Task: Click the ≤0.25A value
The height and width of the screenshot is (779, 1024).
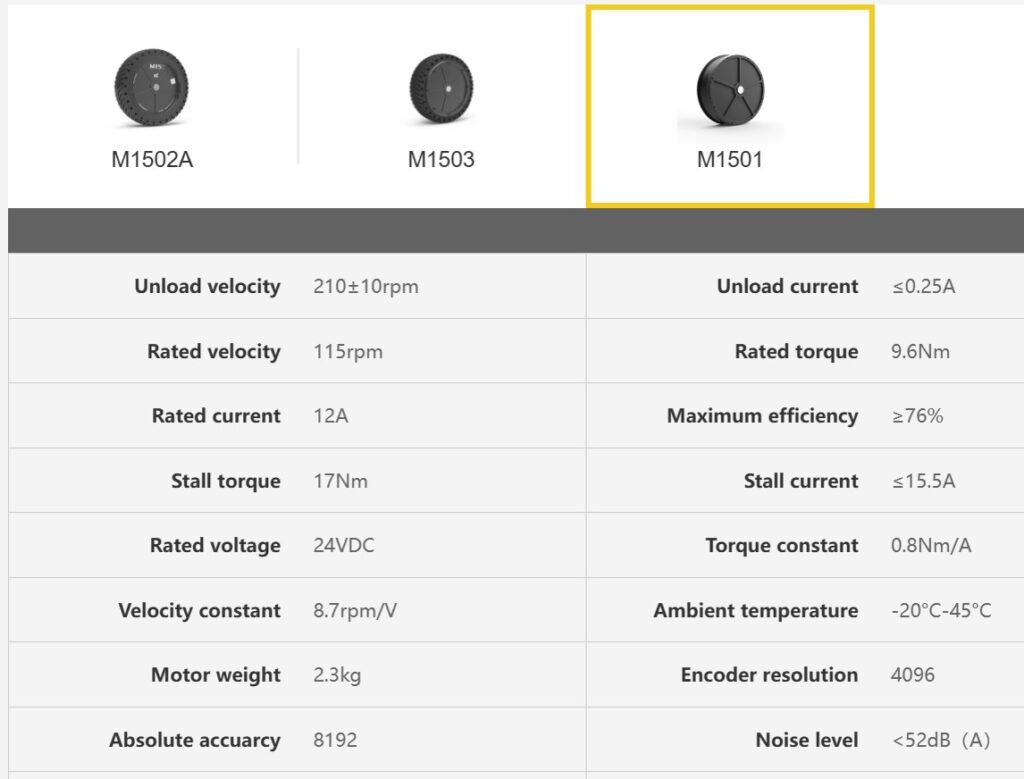Action: 923,286
